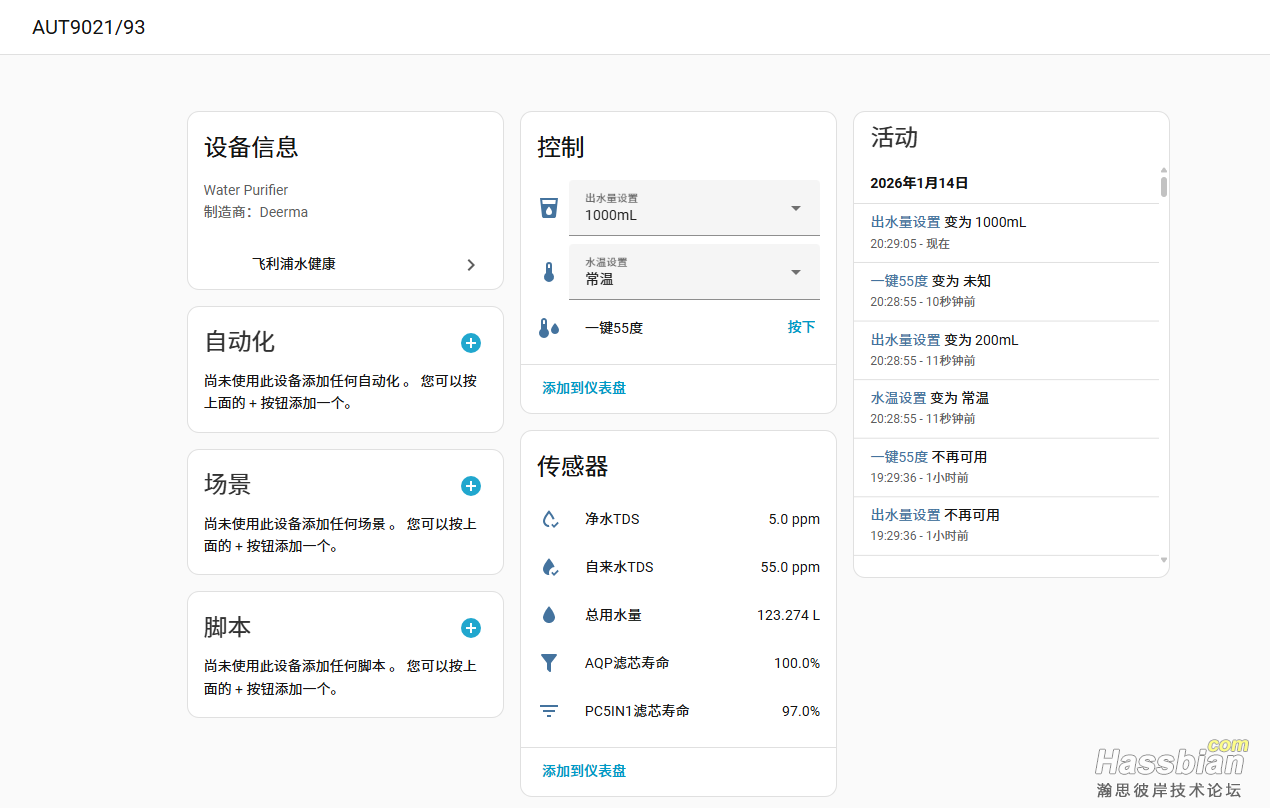This screenshot has height=808, width=1270.
Task: Click the 活动 panel scrollbar thumb
Action: pyautogui.click(x=1164, y=186)
